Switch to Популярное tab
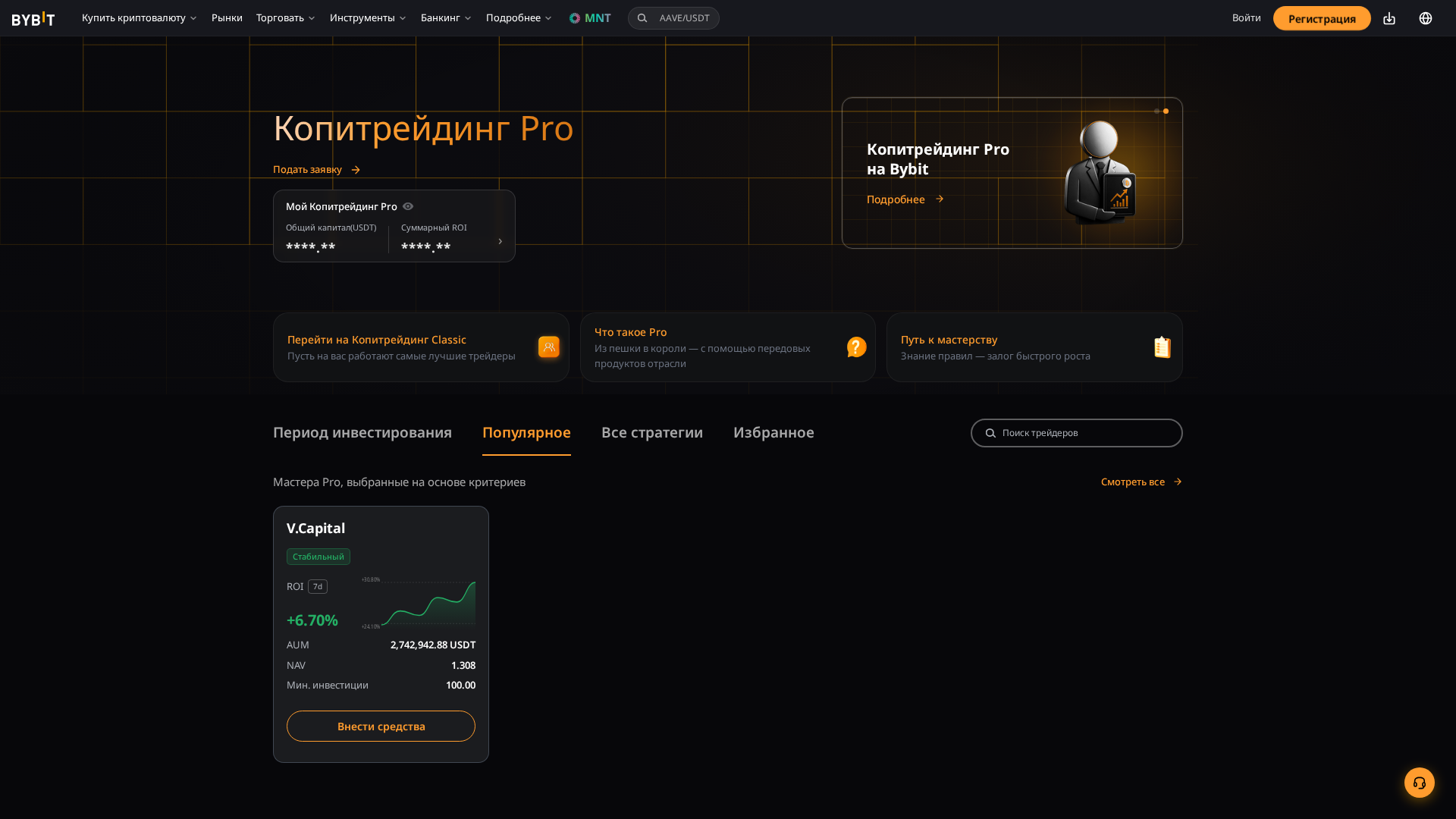The width and height of the screenshot is (1456, 819). (x=526, y=432)
